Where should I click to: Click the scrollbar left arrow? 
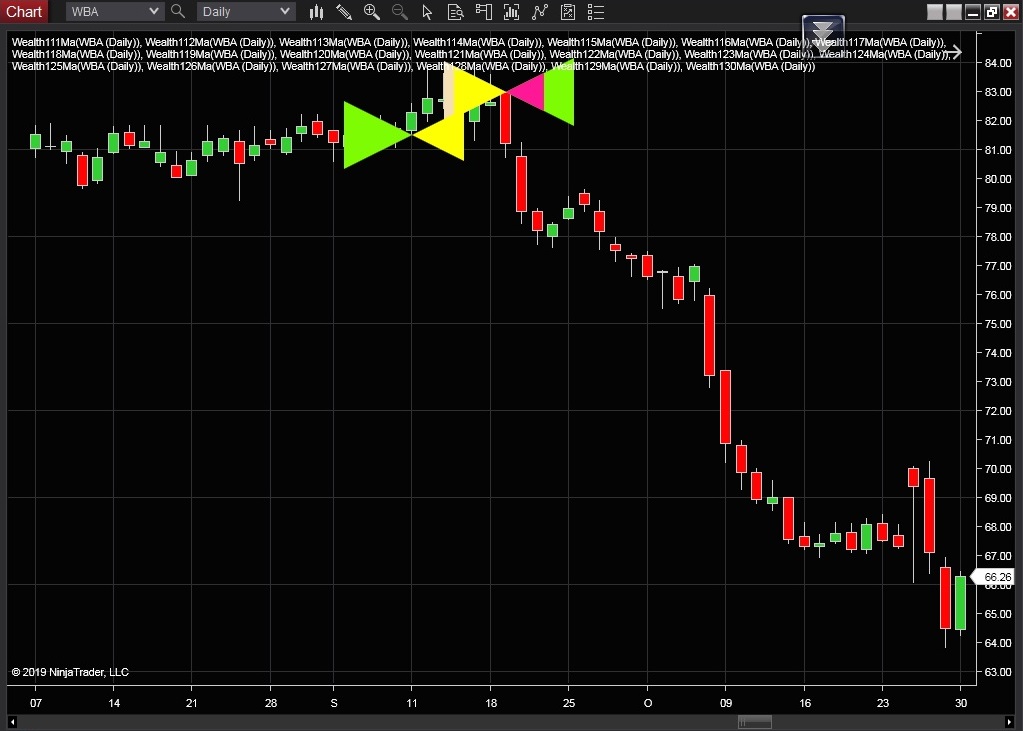[x=13, y=722]
